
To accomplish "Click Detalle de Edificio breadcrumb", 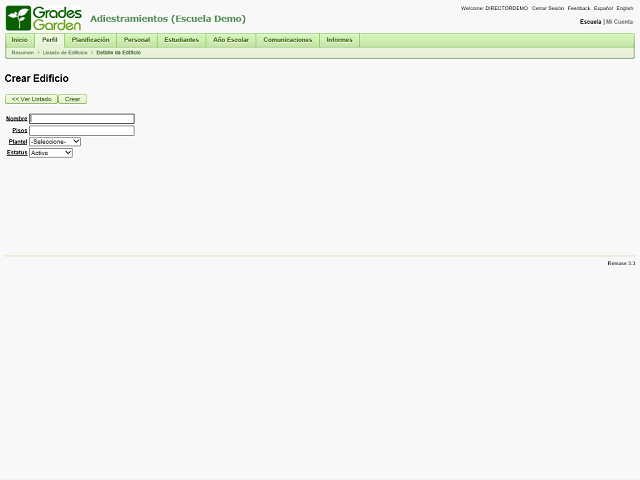I will coord(119,53).
